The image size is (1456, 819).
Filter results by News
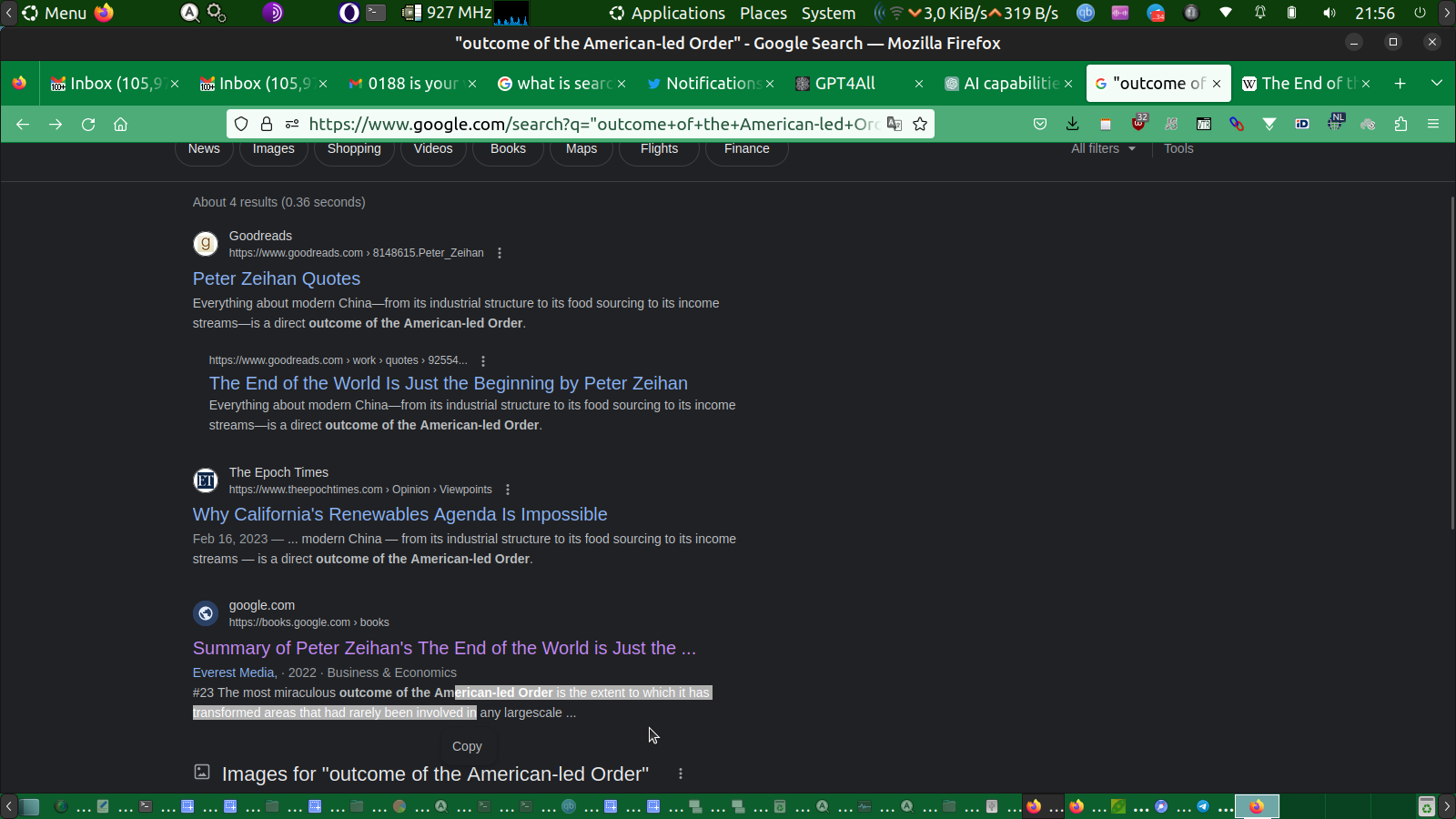coord(204,149)
